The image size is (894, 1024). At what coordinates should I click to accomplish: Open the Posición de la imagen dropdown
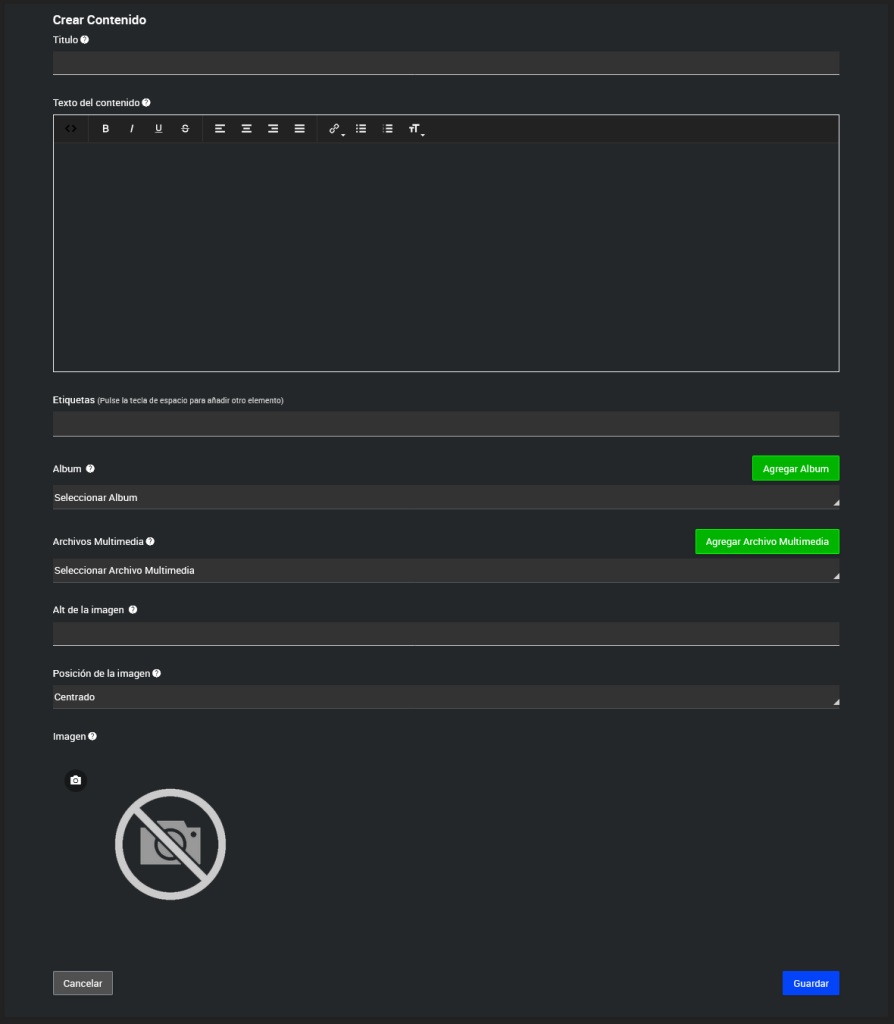pyautogui.click(x=445, y=697)
